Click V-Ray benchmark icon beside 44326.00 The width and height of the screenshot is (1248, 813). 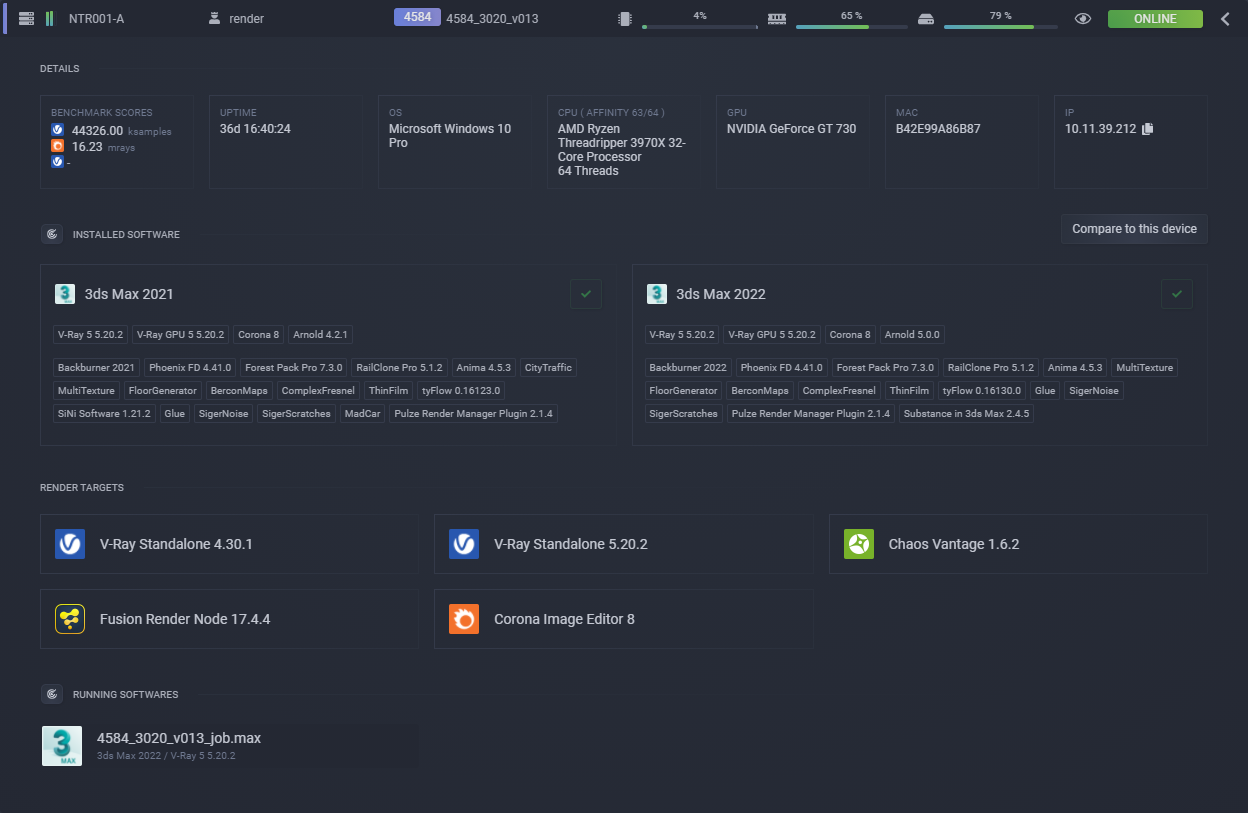[x=58, y=130]
